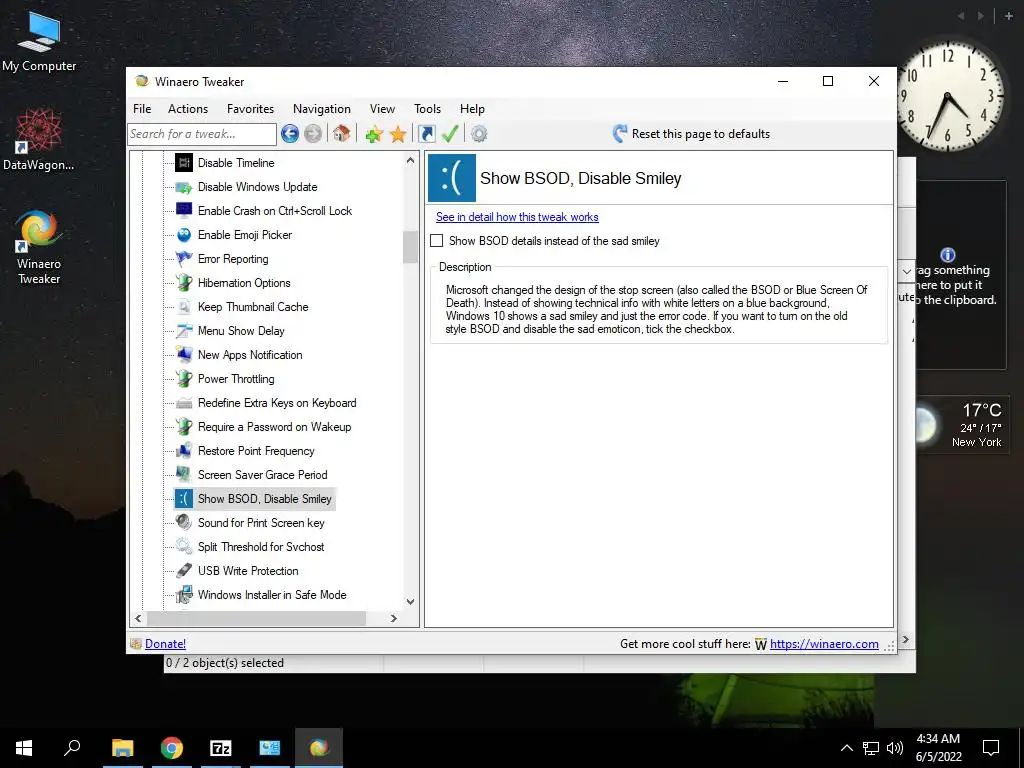The height and width of the screenshot is (768, 1024).
Task: Click the Donate! link
Action: (x=165, y=644)
